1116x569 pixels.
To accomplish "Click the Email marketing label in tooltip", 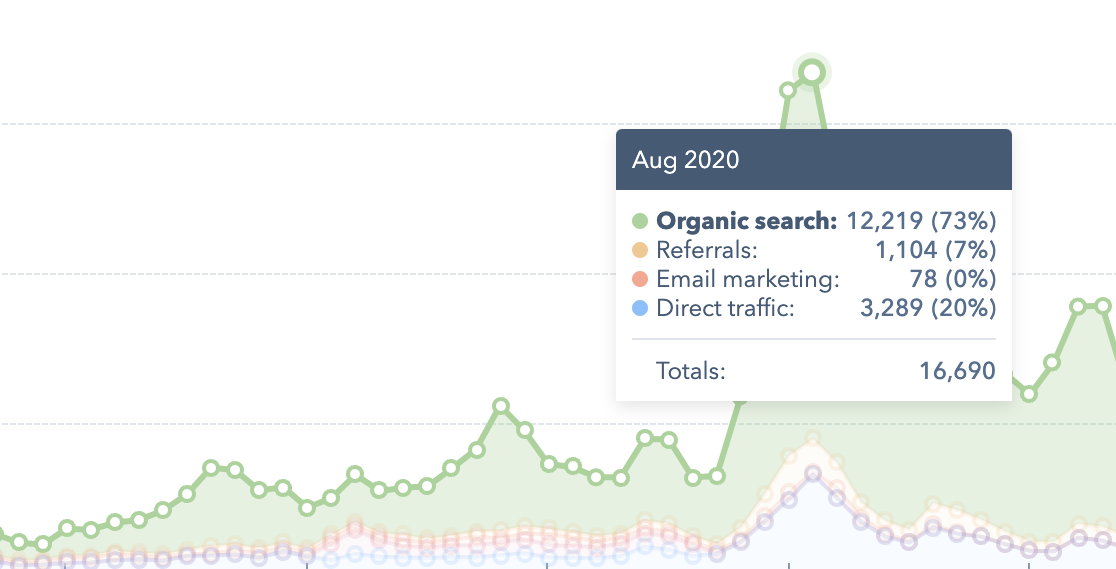I will pos(748,279).
